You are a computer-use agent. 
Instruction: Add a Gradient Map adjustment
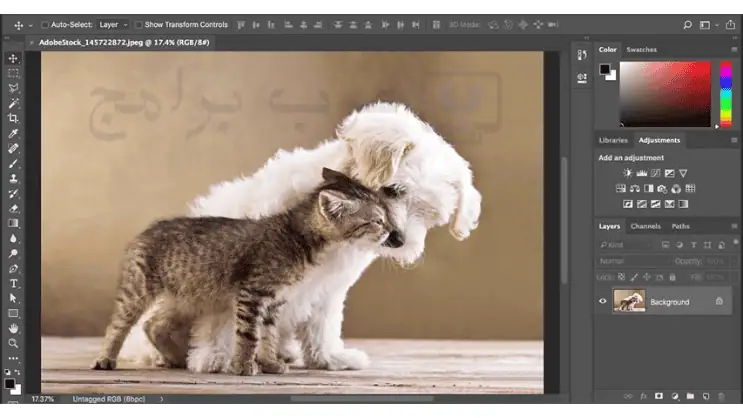[x=683, y=204]
